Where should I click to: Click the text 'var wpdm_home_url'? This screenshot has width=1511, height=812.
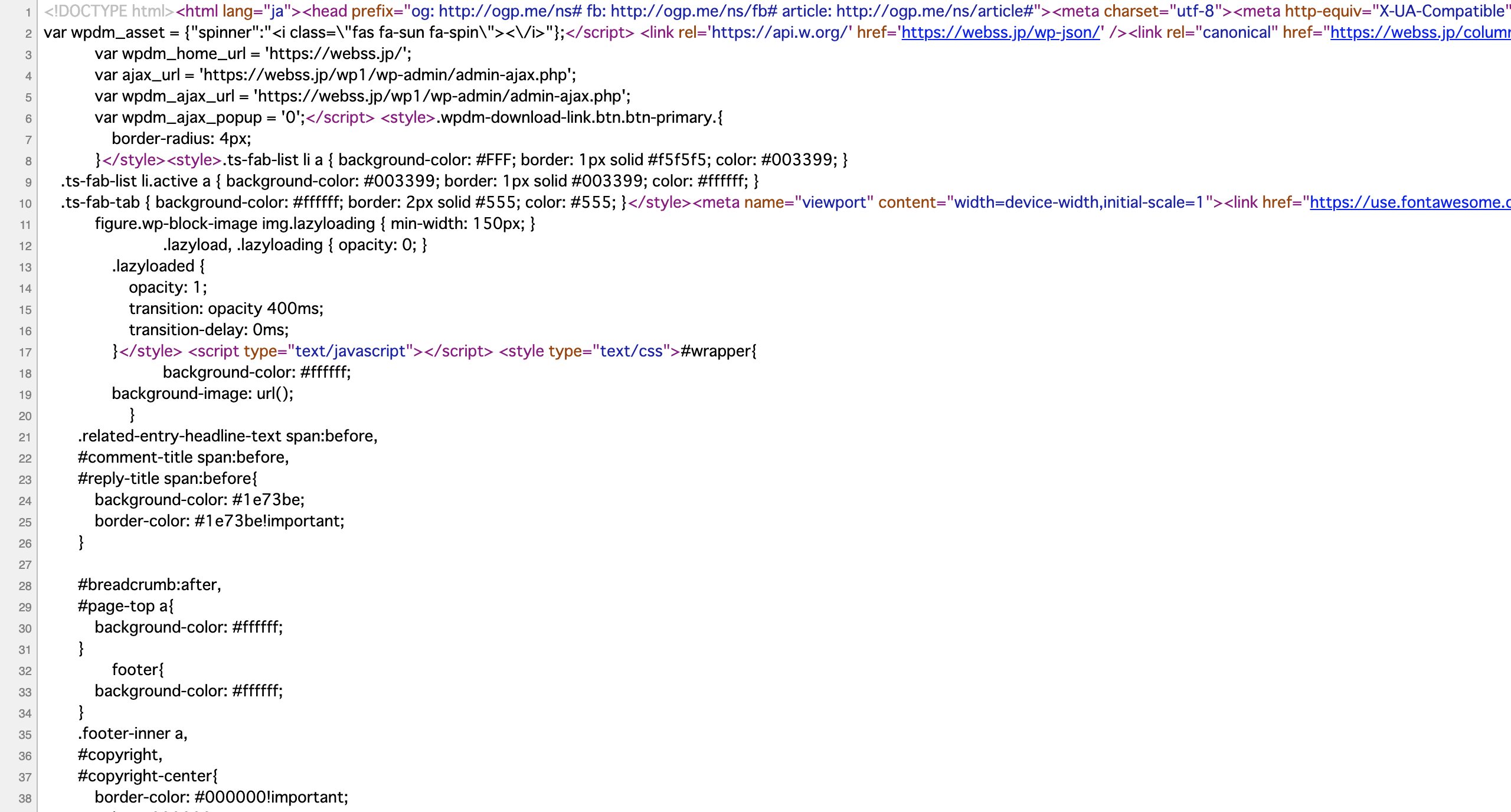[x=170, y=54]
